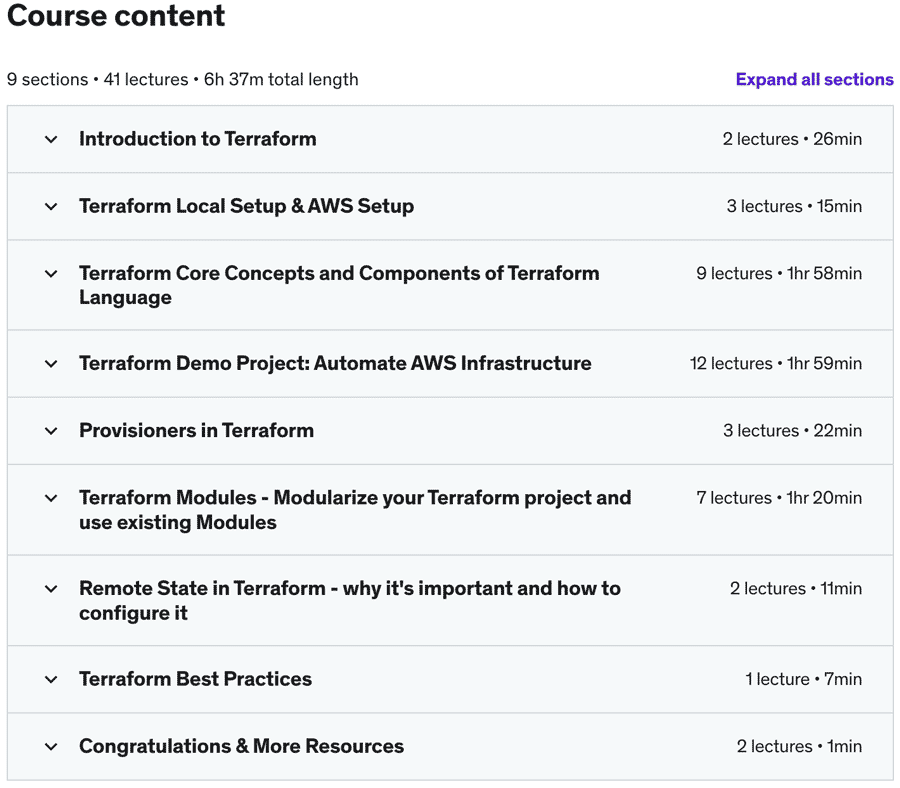Expand all sections link
The image size is (900, 788).
click(814, 79)
